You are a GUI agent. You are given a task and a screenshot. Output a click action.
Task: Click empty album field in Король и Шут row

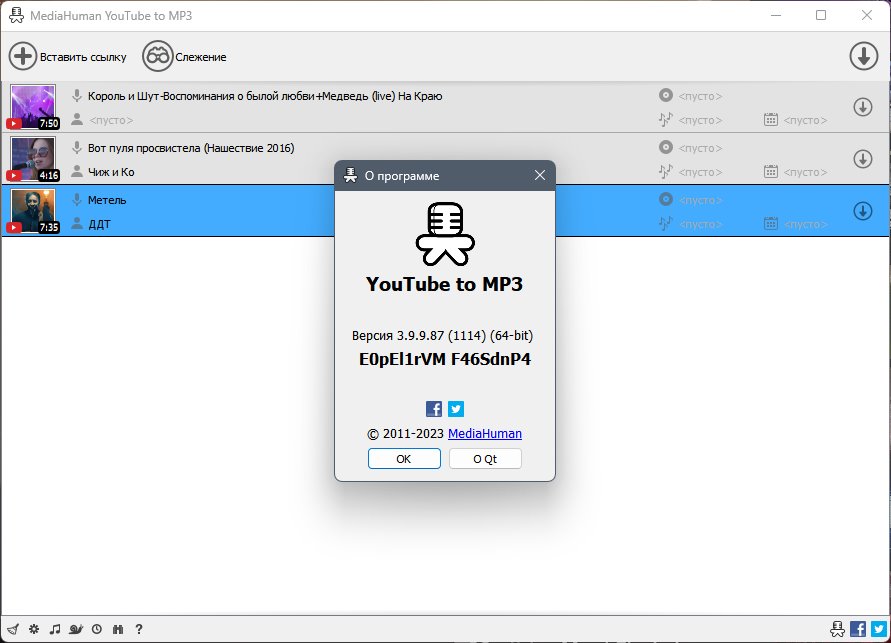700,96
